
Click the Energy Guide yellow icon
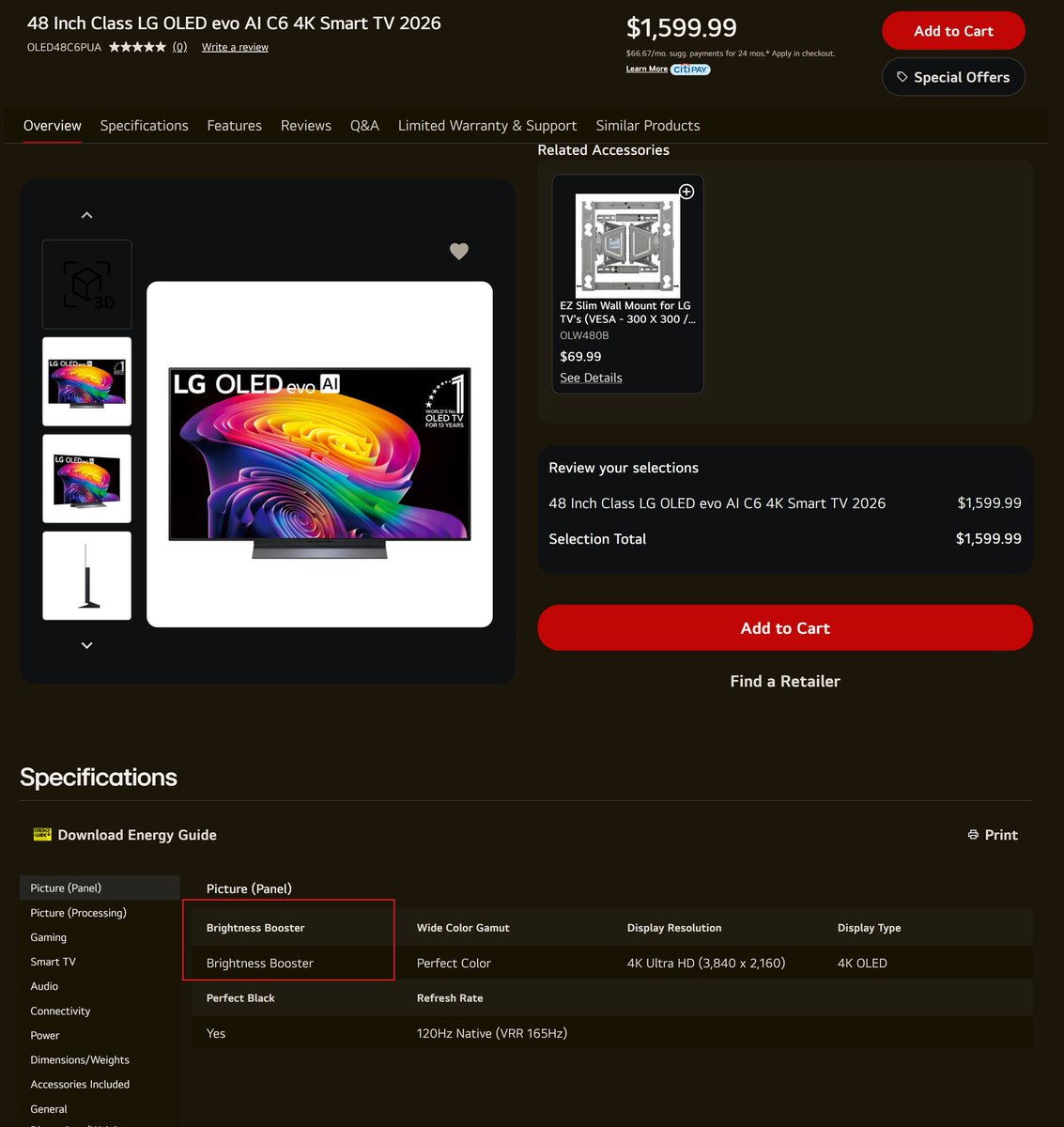[42, 834]
